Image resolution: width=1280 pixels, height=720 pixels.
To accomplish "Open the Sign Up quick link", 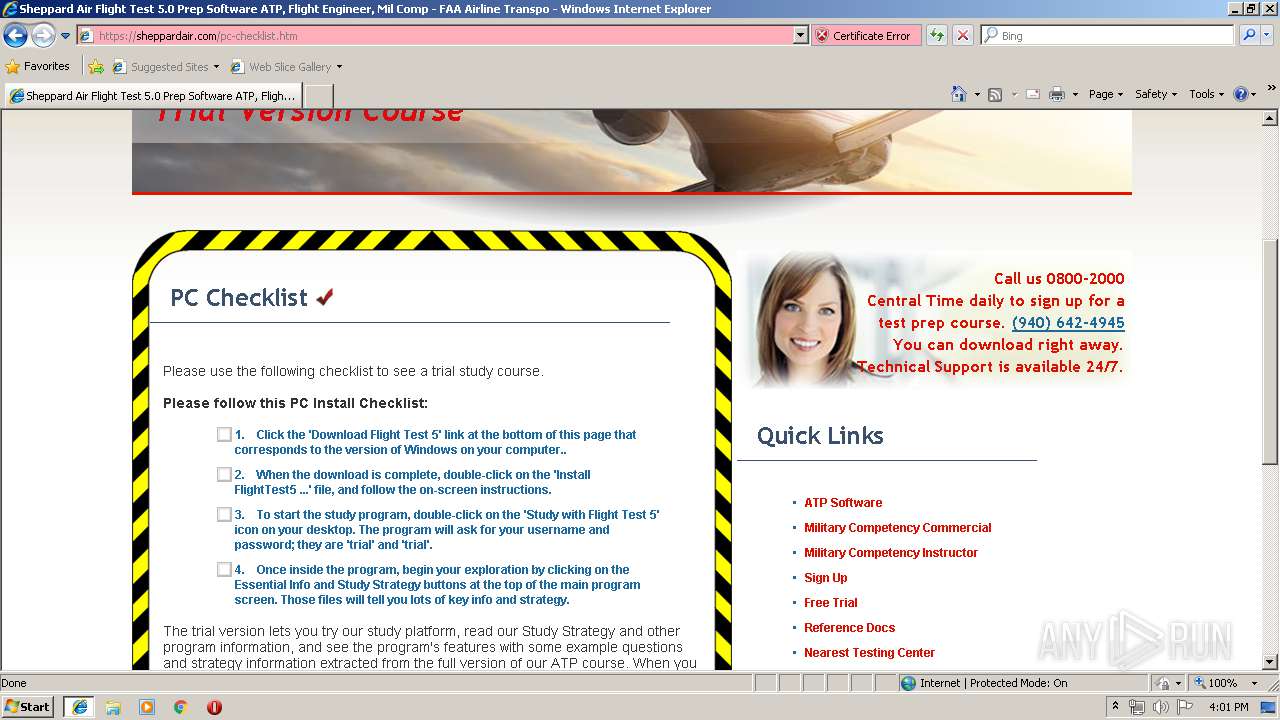I will pyautogui.click(x=826, y=578).
